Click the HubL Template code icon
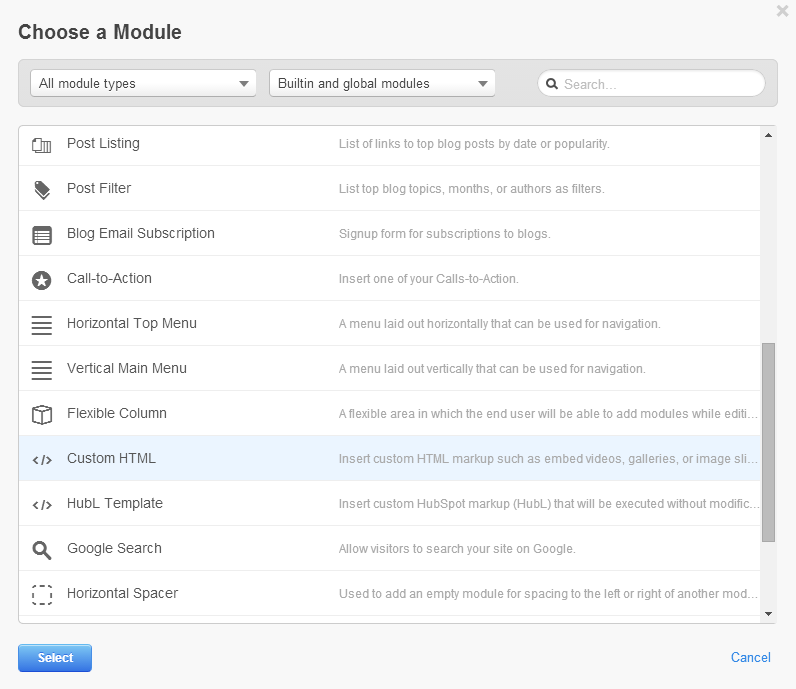 pos(42,505)
